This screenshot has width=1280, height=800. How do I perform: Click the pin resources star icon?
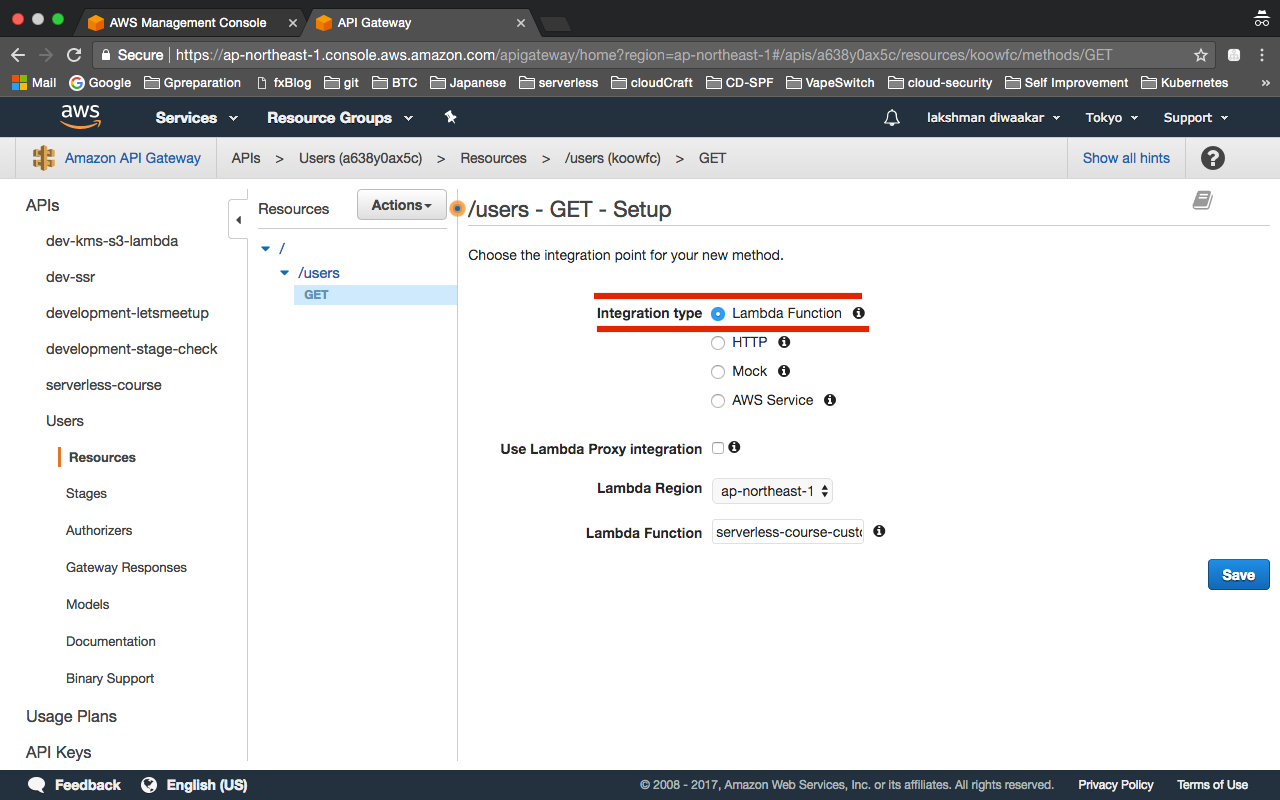coord(450,117)
